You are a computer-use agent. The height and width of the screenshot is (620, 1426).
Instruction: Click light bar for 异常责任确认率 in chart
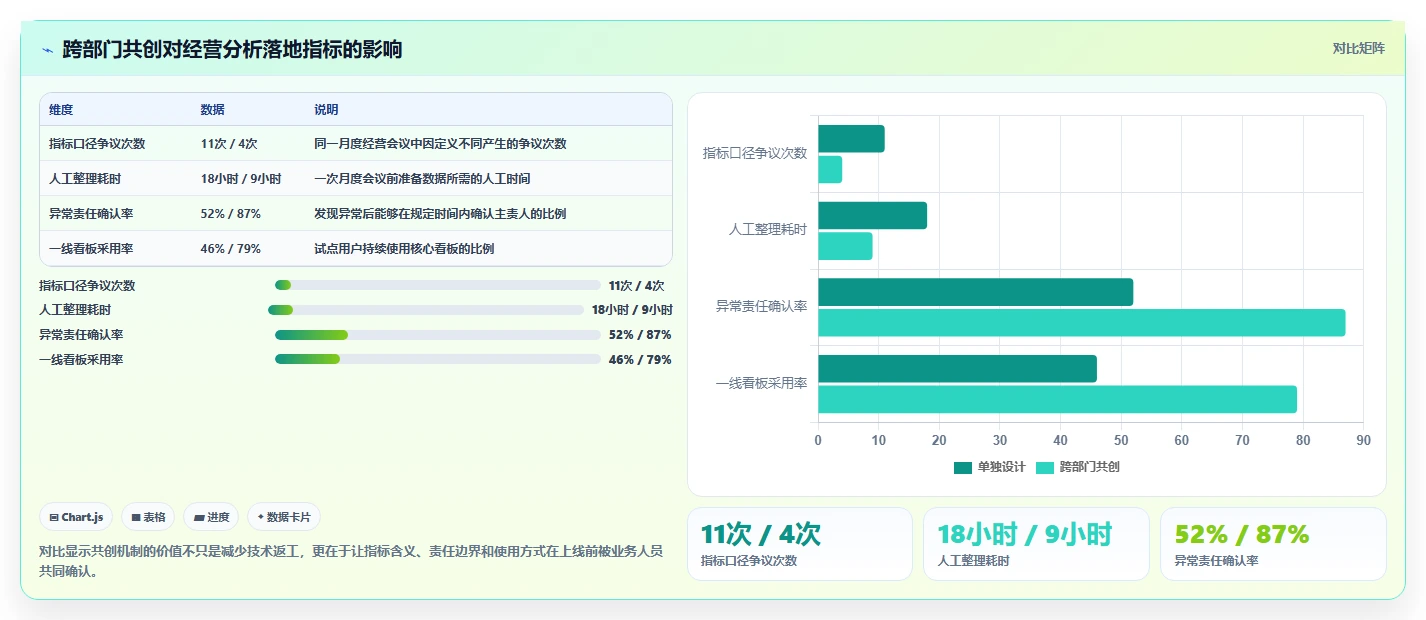coord(1081,323)
